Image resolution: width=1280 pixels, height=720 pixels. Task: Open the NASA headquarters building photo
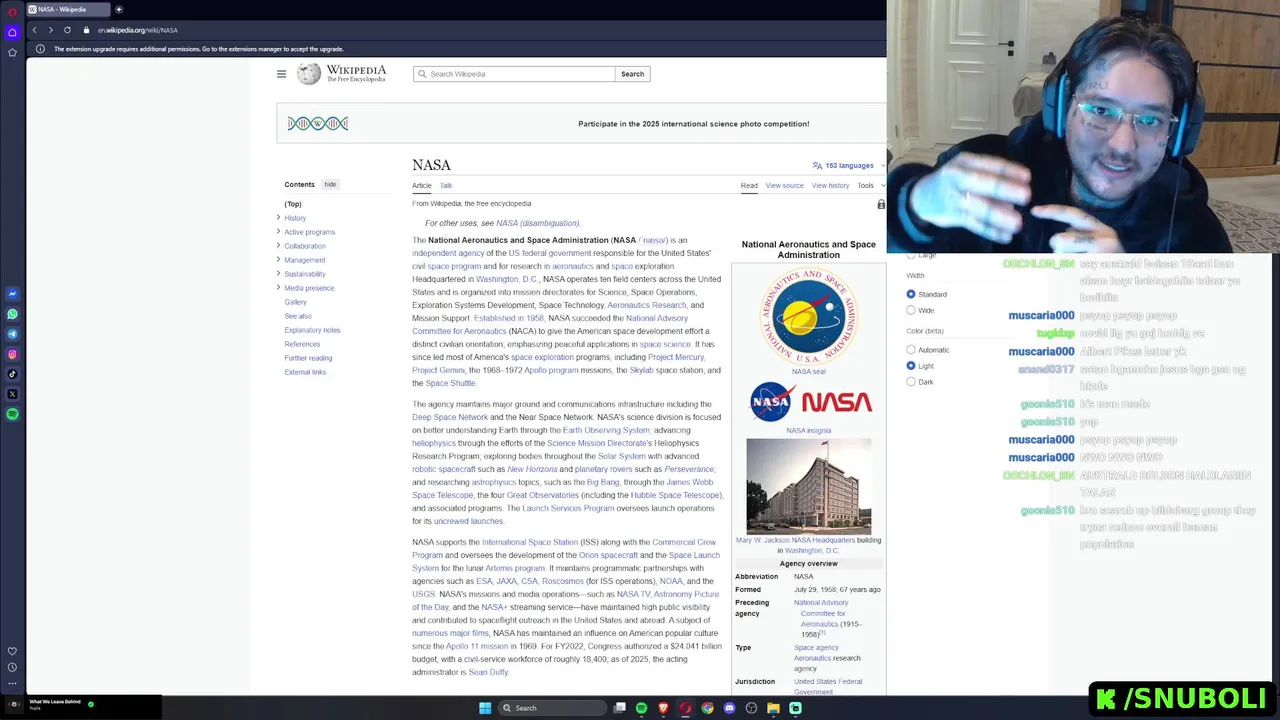pyautogui.click(x=808, y=486)
